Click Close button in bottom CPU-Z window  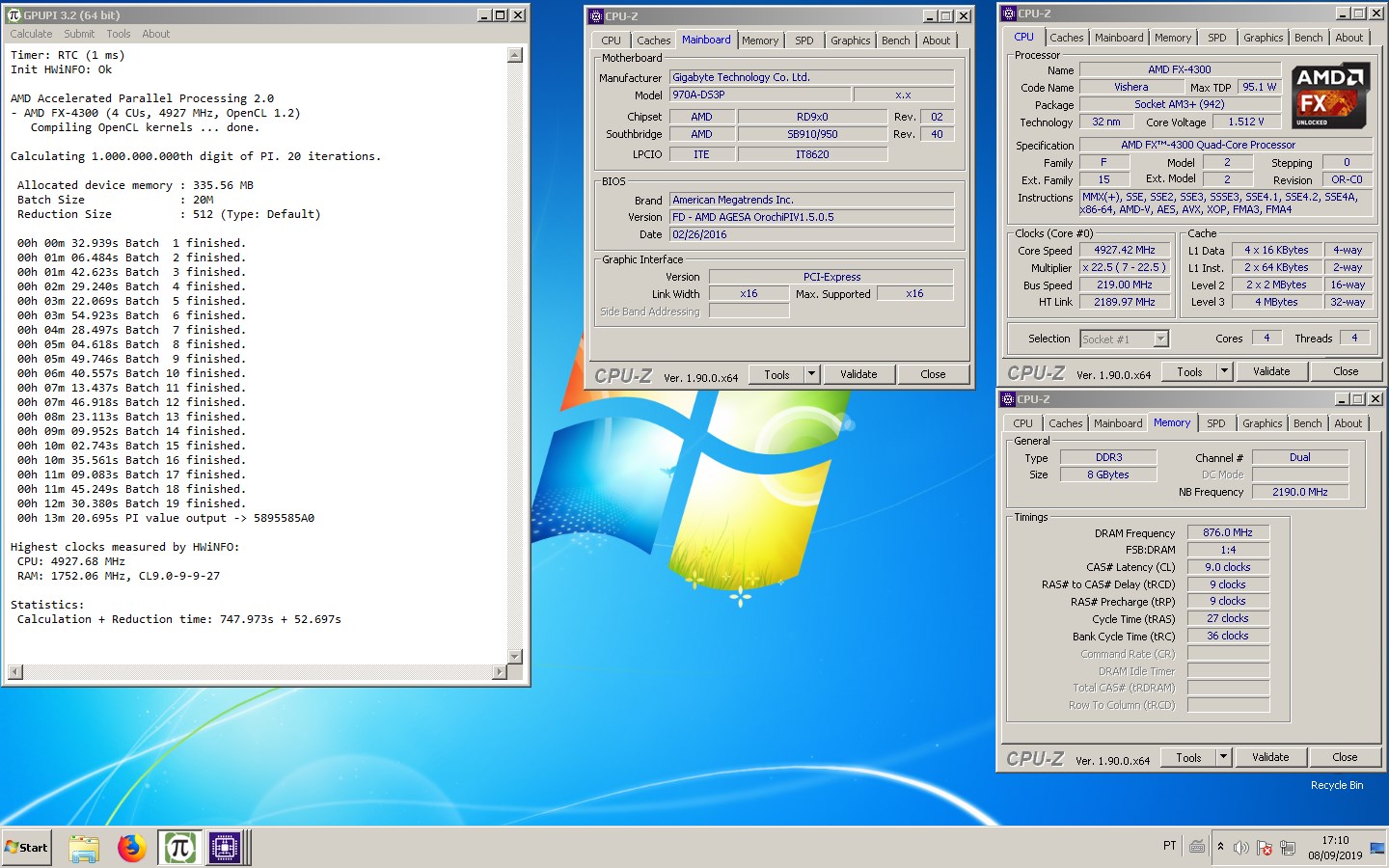pyautogui.click(x=1345, y=757)
